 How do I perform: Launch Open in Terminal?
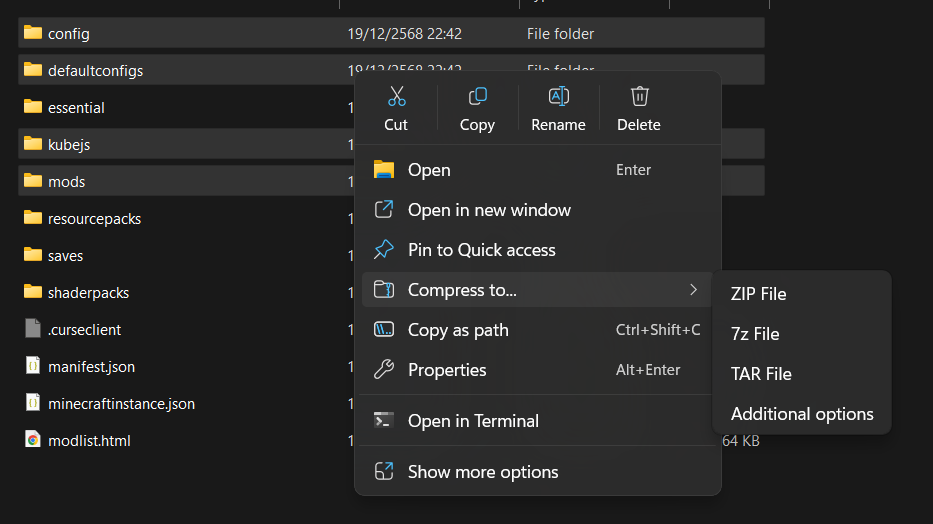[473, 421]
